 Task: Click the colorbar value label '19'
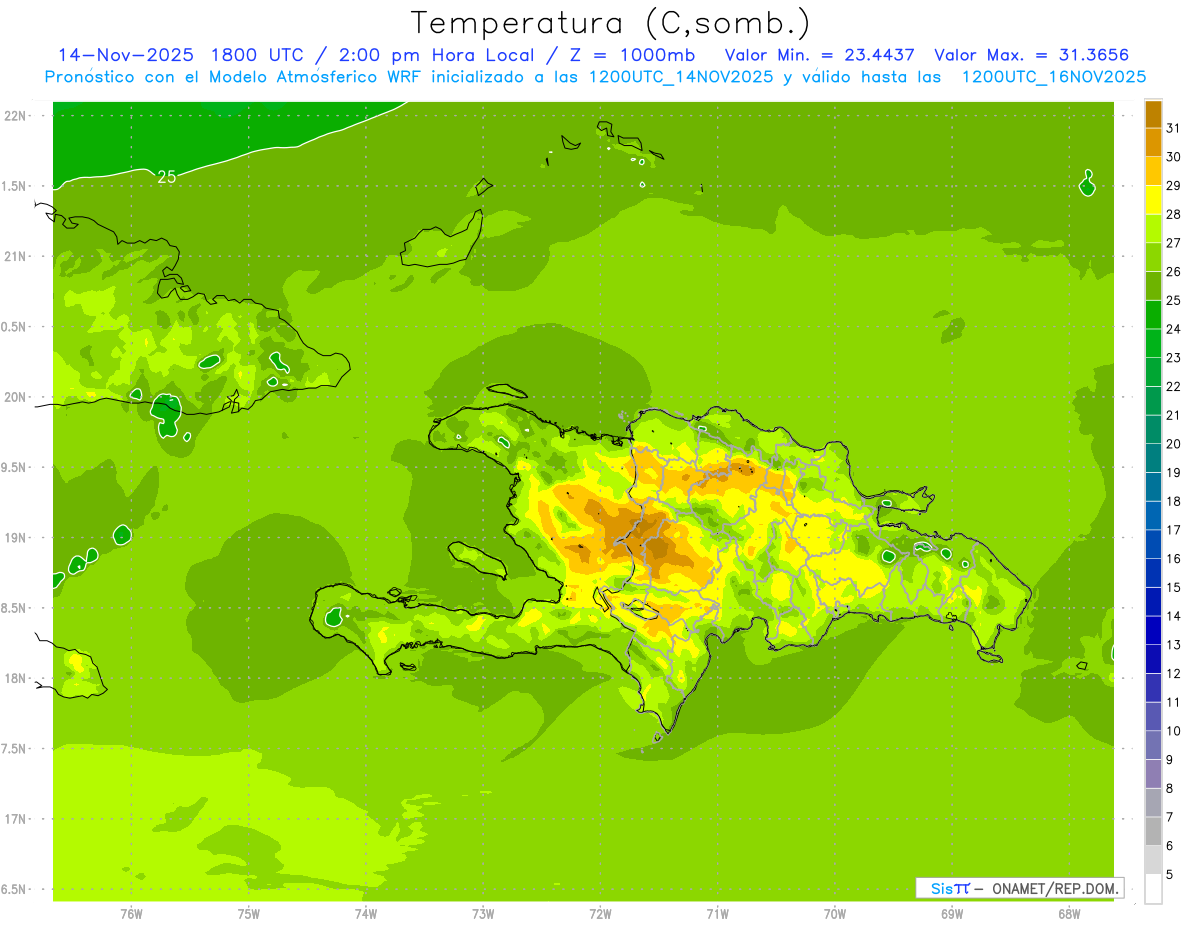pyautogui.click(x=1174, y=472)
